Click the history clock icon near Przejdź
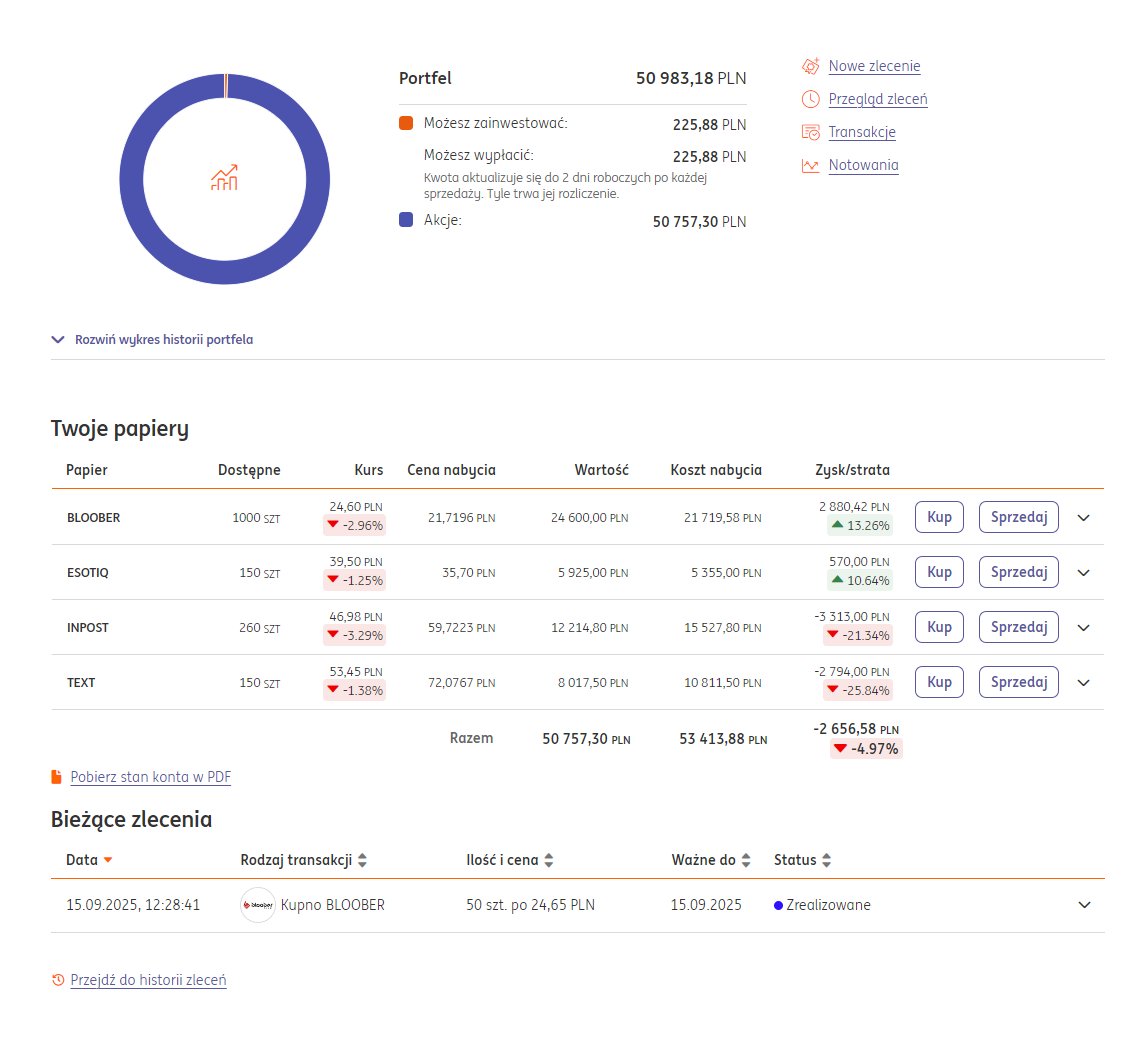Image resolution: width=1139 pixels, height=1050 pixels. [x=58, y=980]
